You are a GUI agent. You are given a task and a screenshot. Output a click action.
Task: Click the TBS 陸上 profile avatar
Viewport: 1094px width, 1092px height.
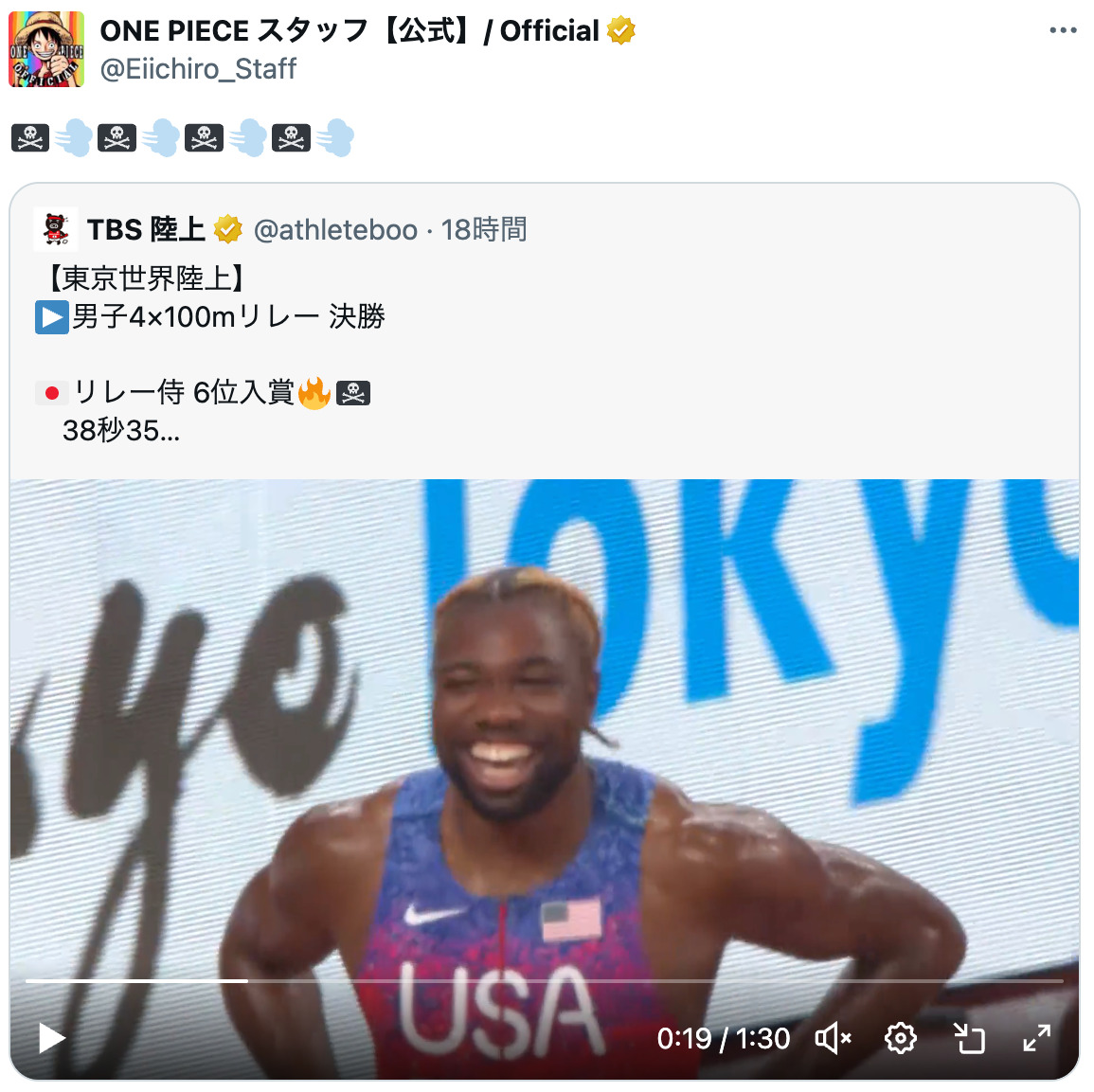(56, 229)
